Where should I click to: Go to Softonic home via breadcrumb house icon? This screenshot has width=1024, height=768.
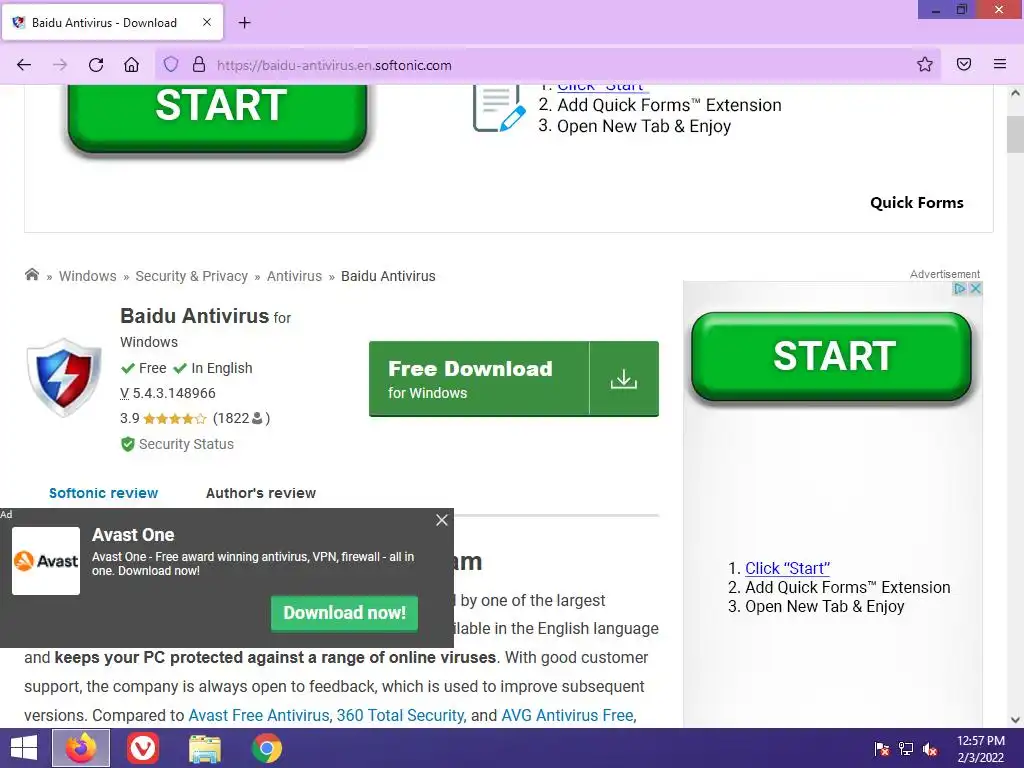coord(31,274)
